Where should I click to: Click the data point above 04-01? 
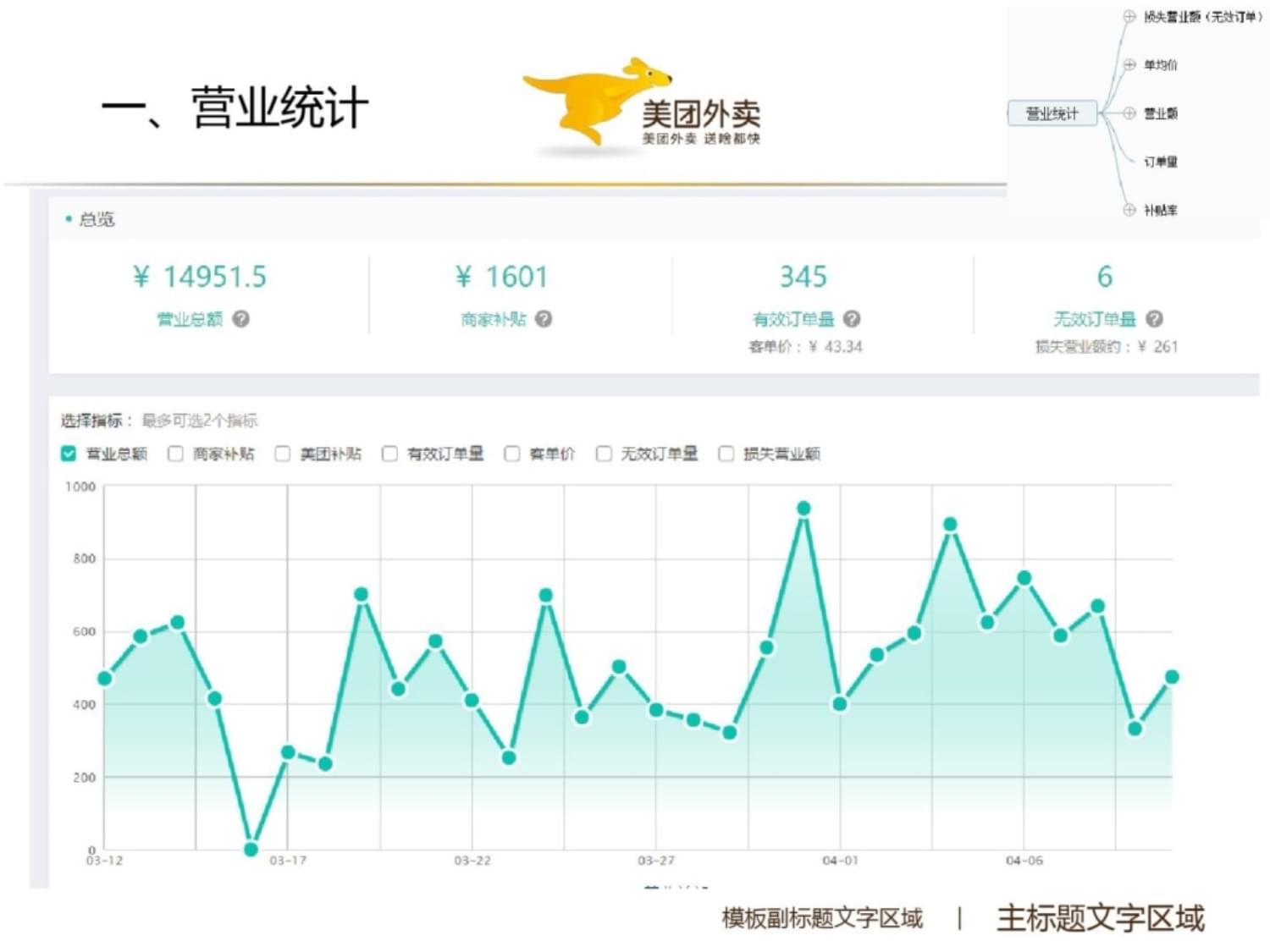(840, 703)
